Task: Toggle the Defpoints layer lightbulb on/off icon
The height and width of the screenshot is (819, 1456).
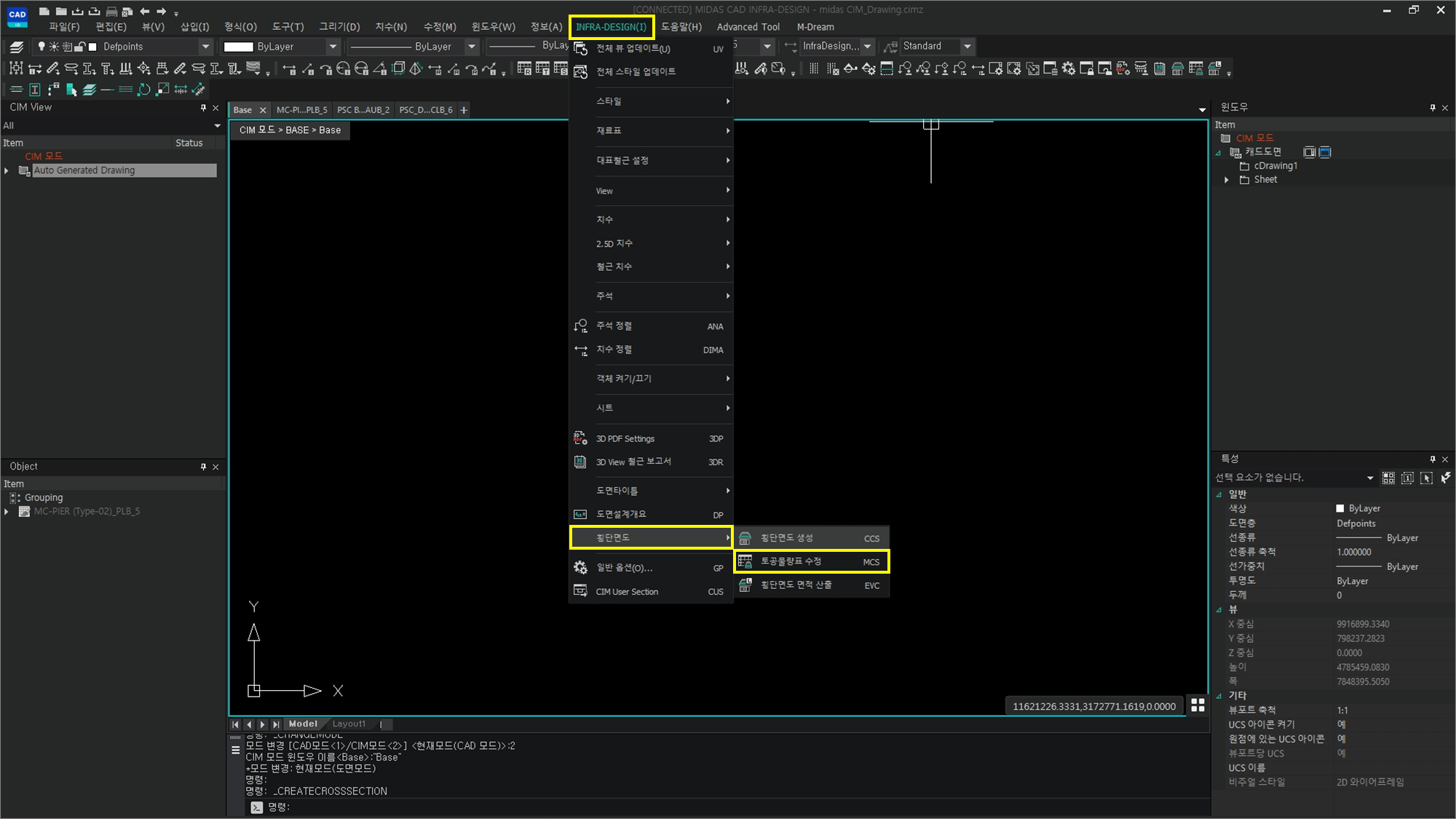Action: [41, 47]
